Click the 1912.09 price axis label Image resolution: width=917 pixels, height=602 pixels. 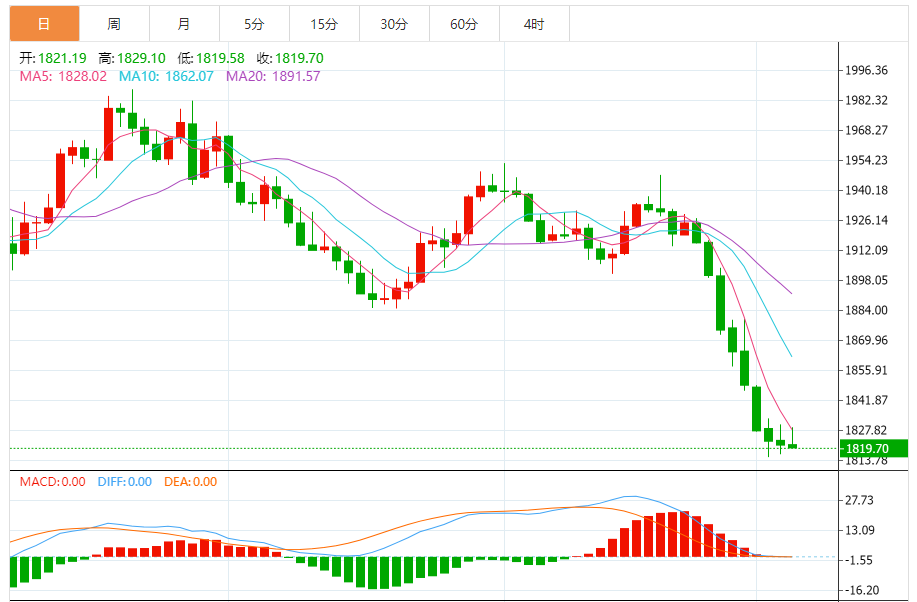coord(867,250)
